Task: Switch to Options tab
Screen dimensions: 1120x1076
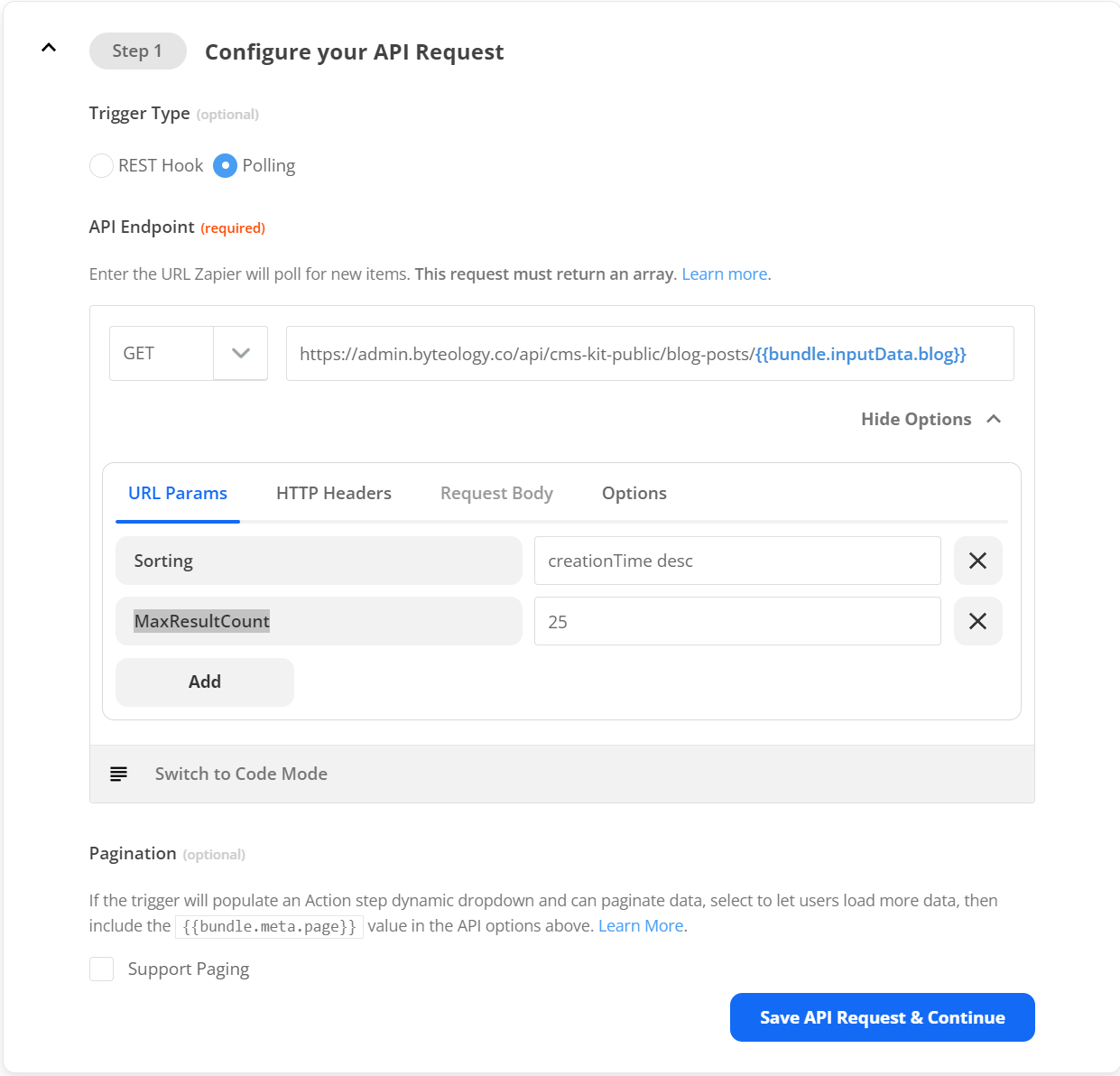Action: tap(634, 494)
